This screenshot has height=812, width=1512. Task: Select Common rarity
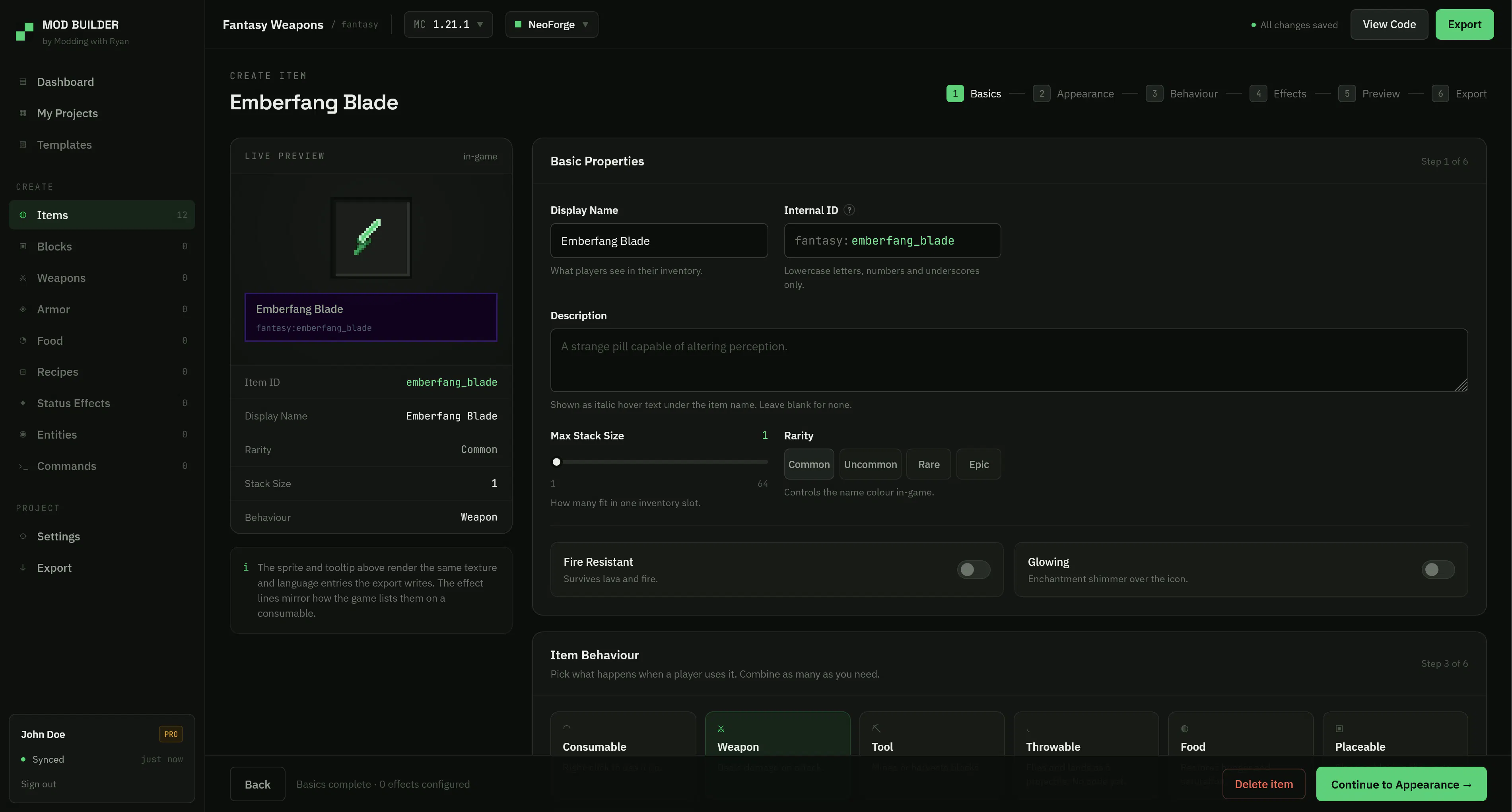pyautogui.click(x=809, y=464)
